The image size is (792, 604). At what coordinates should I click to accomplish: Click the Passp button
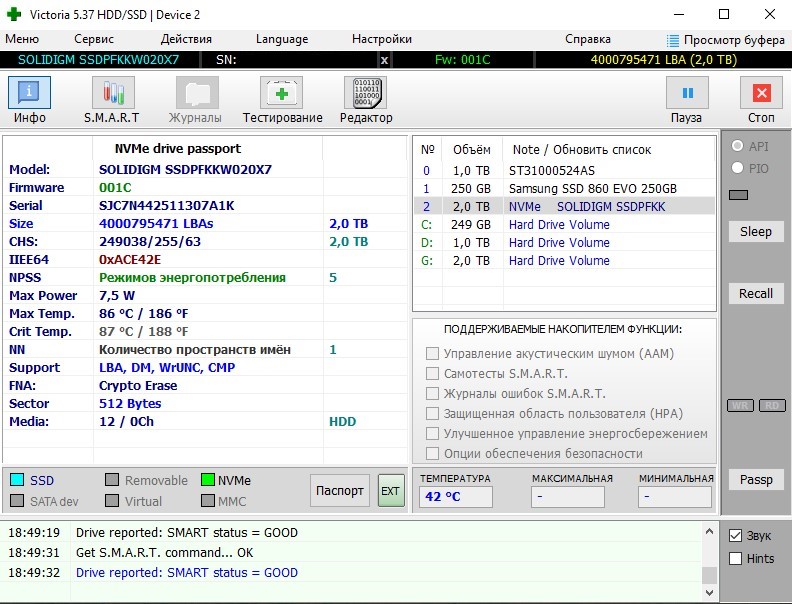tap(756, 479)
